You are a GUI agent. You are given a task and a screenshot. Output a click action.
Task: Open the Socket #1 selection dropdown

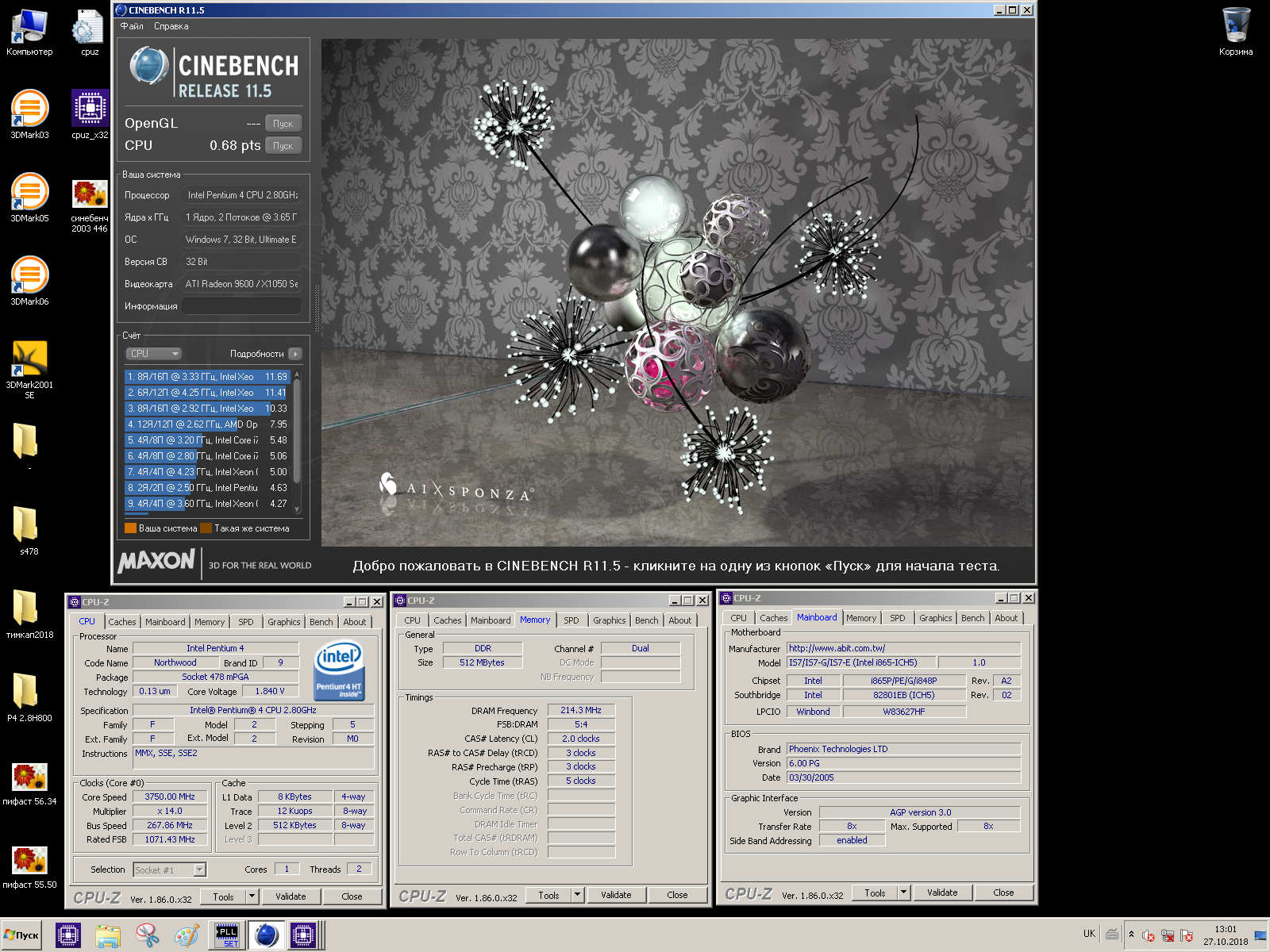pos(200,870)
